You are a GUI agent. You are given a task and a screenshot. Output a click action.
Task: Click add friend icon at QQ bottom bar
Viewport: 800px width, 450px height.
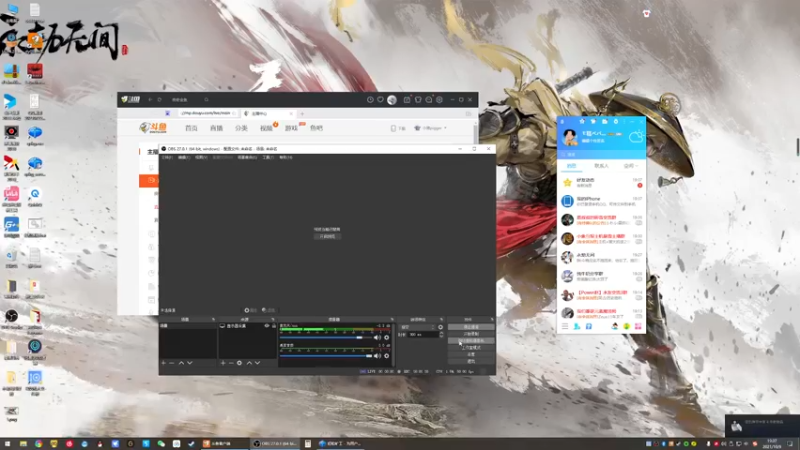point(577,326)
